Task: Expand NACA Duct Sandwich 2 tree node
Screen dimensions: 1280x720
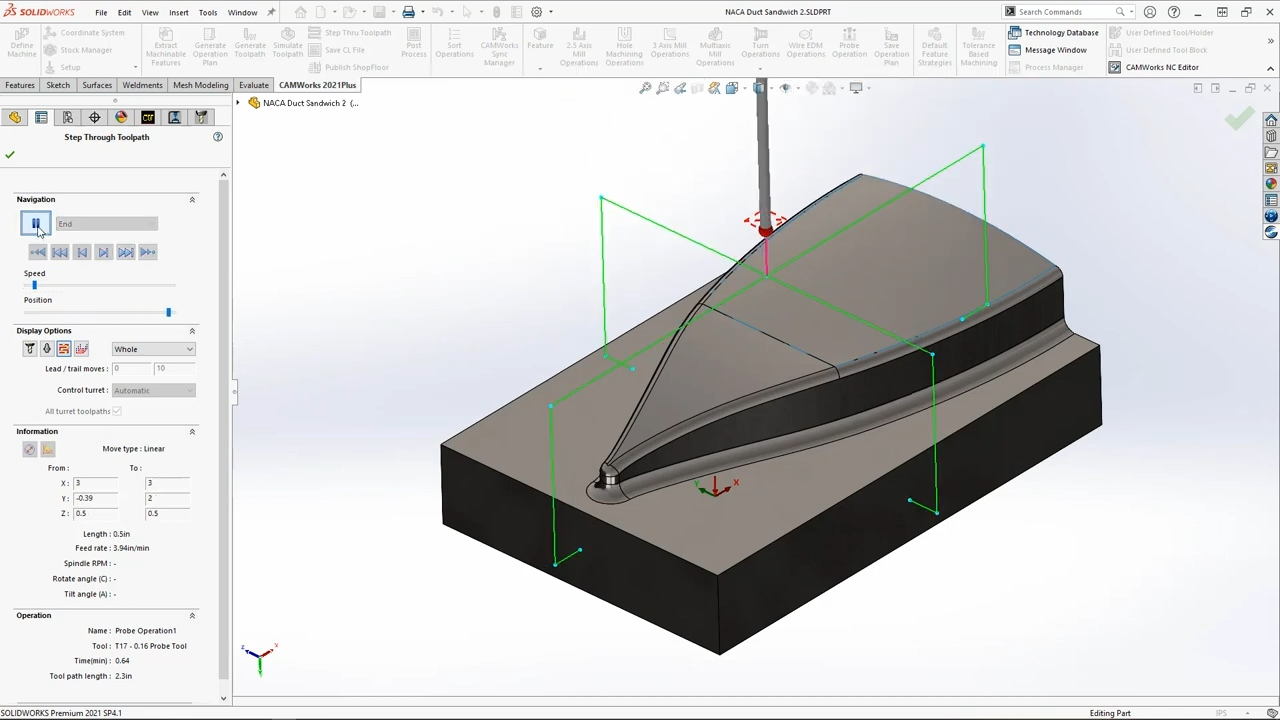Action: click(238, 103)
